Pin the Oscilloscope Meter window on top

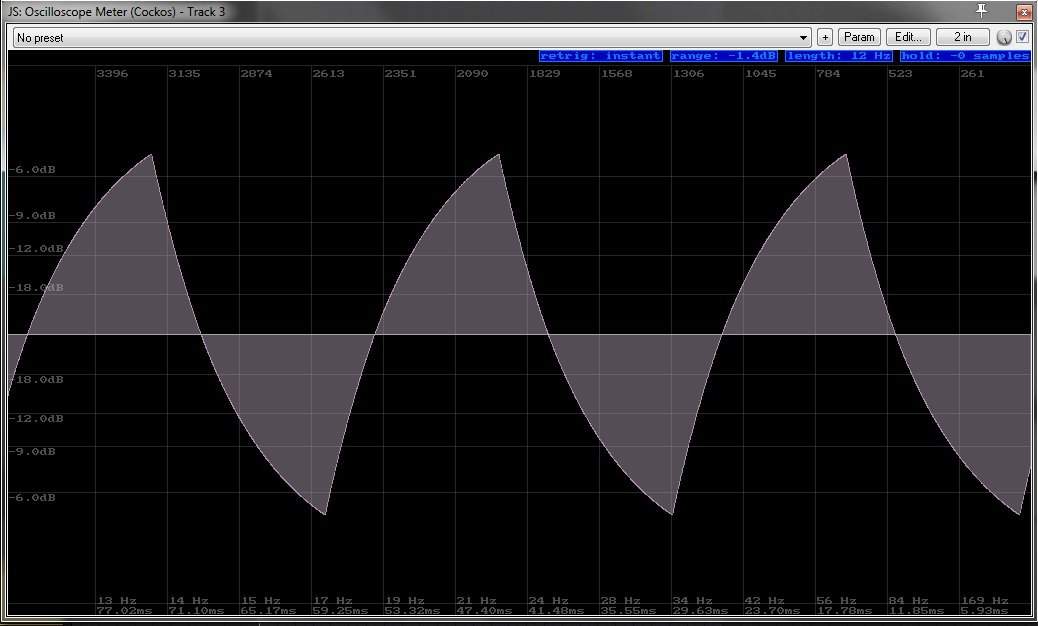tap(982, 10)
